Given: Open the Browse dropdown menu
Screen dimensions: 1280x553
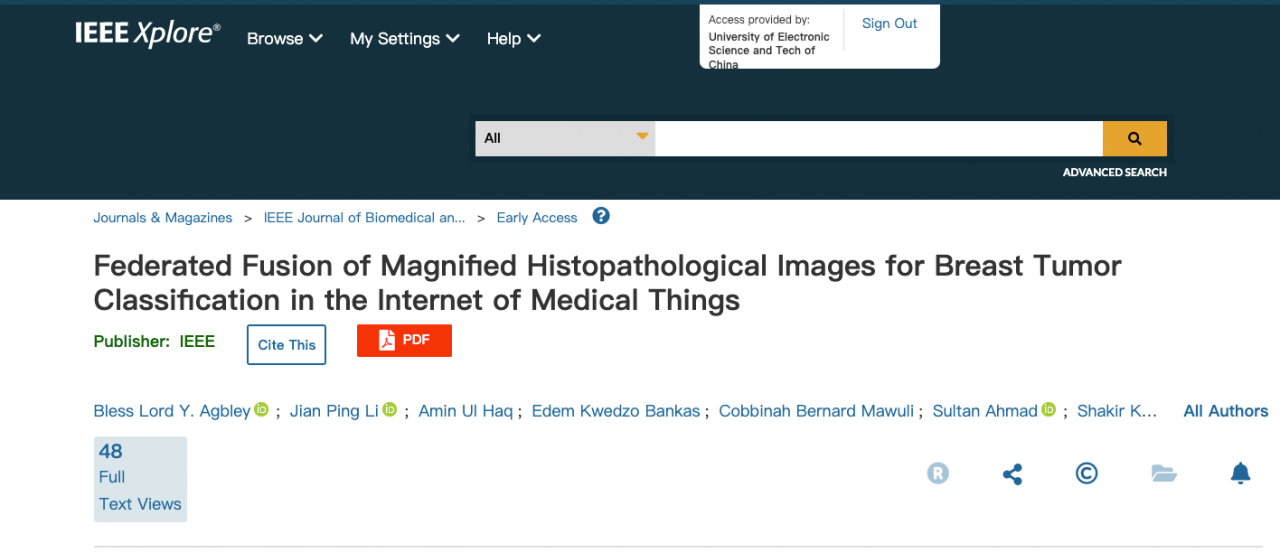Looking at the screenshot, I should coord(285,39).
